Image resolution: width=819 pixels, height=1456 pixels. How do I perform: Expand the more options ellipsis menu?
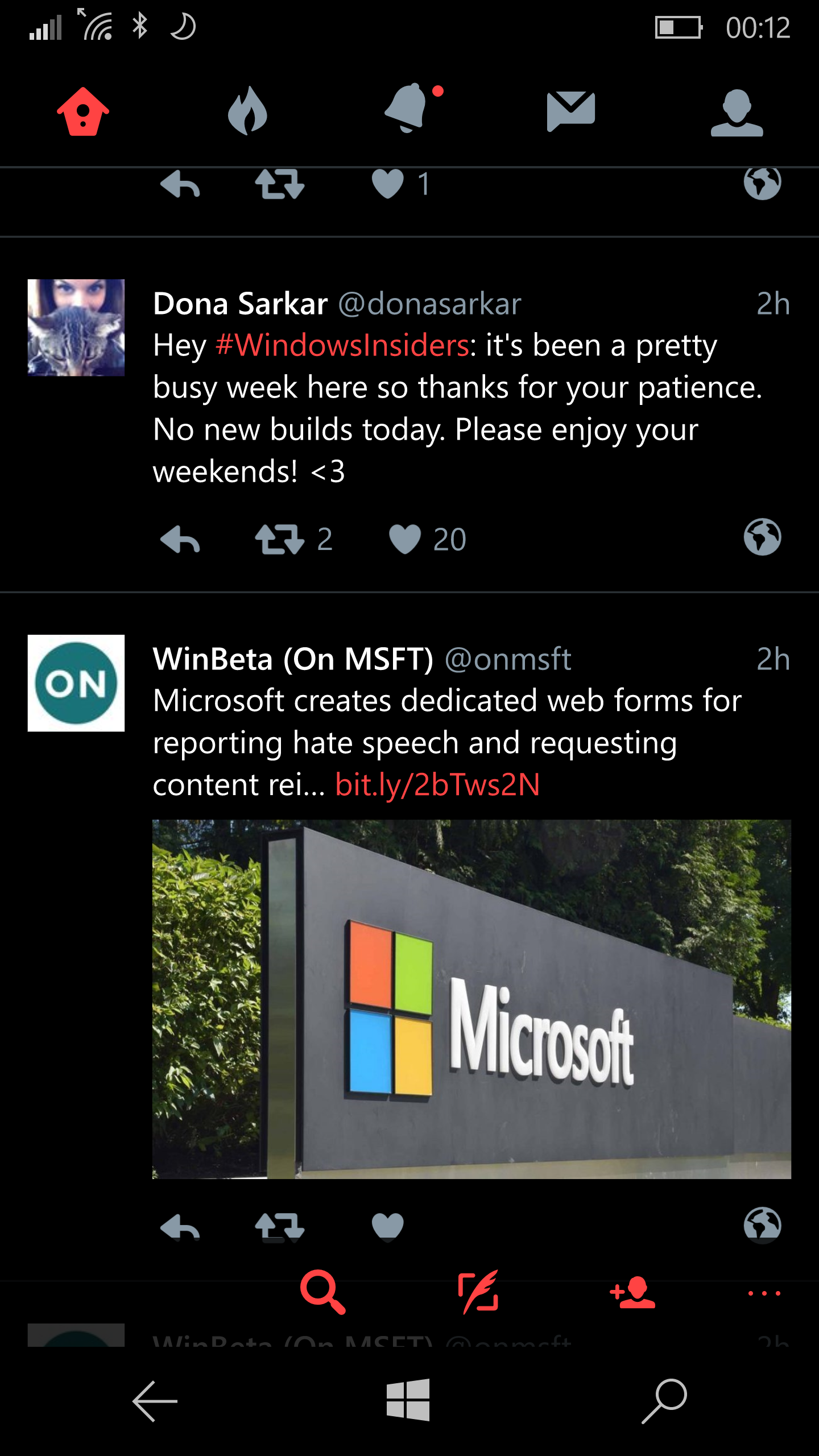coord(764,1293)
